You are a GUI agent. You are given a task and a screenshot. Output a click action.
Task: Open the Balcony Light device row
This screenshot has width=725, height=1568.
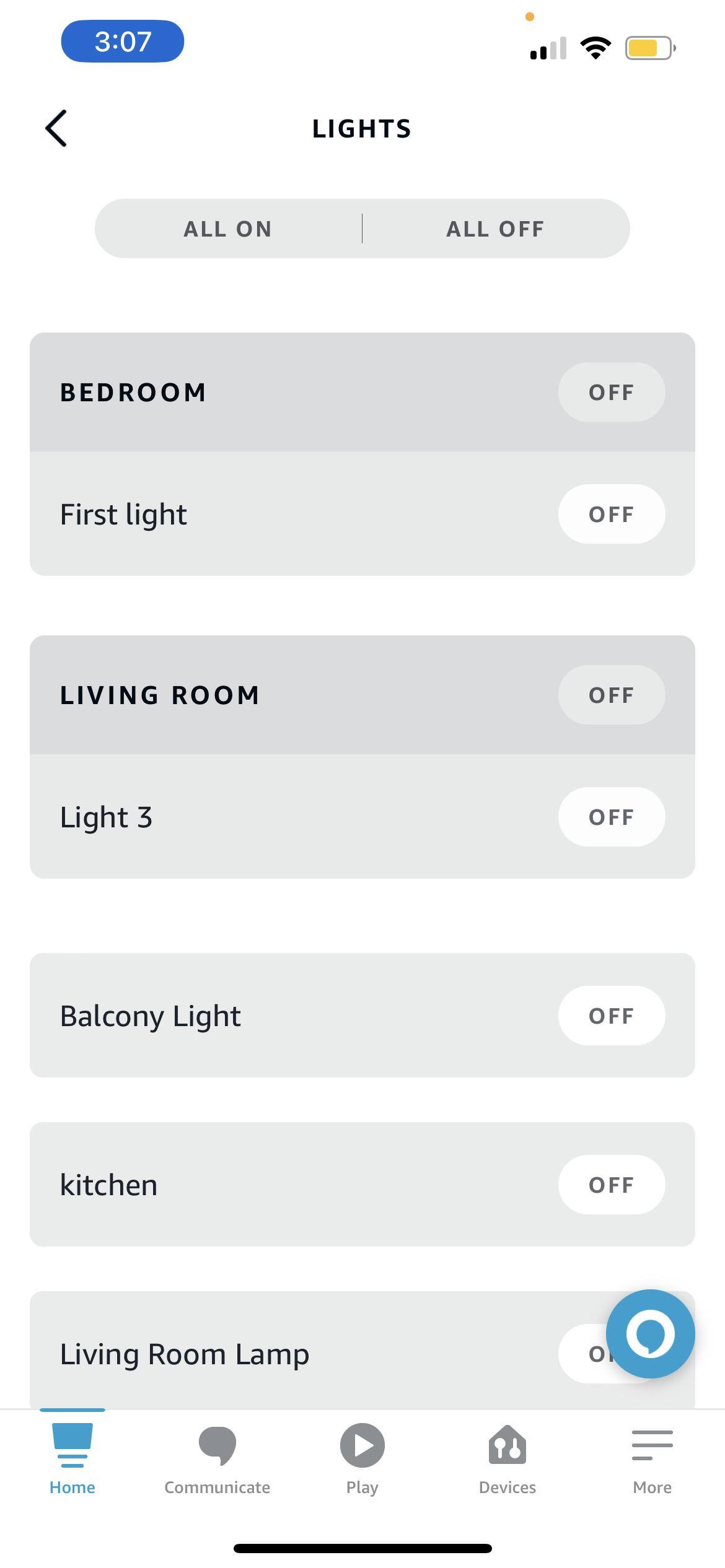coord(151,1016)
